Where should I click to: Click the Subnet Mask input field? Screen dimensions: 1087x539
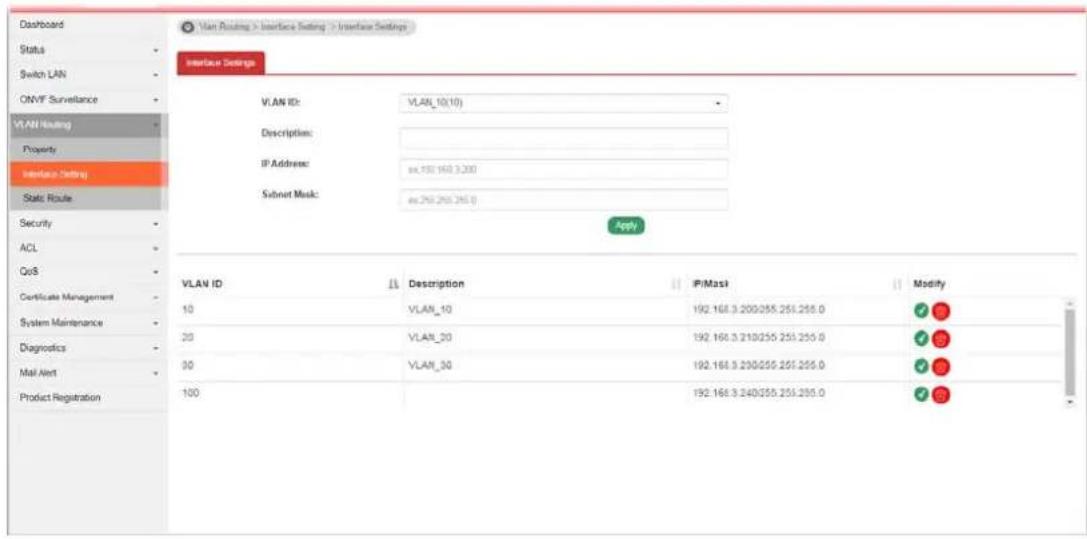click(x=564, y=200)
